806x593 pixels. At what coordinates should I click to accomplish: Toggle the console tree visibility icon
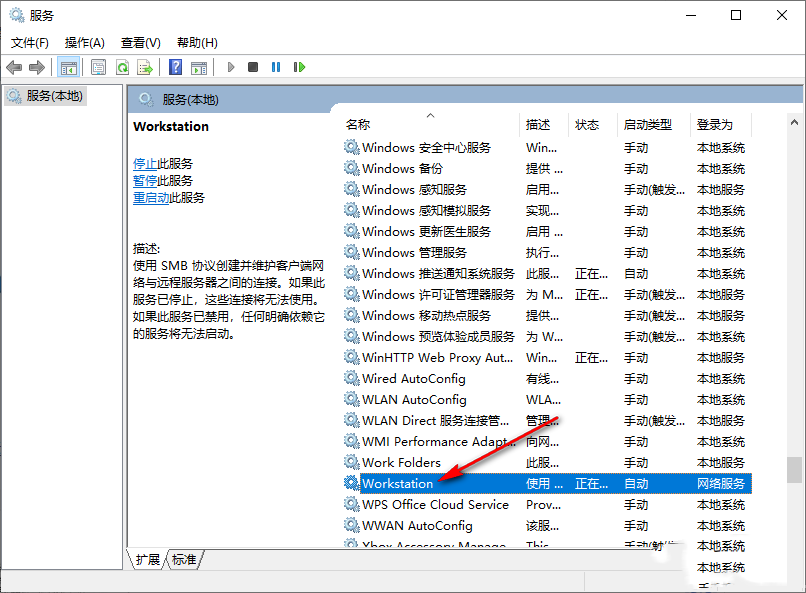(x=69, y=67)
